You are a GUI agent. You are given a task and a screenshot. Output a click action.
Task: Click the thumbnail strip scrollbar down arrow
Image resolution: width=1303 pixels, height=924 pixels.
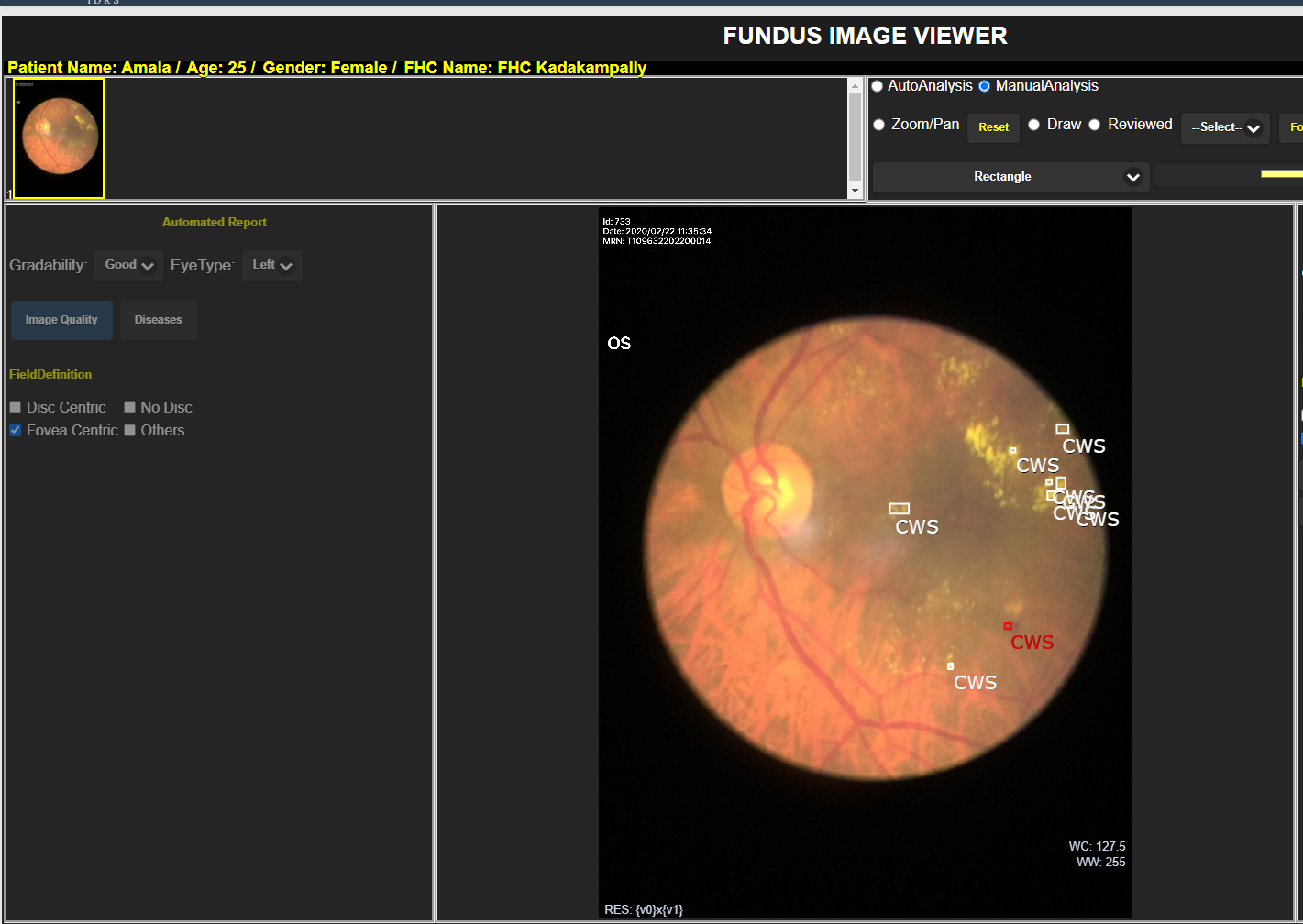(x=856, y=191)
